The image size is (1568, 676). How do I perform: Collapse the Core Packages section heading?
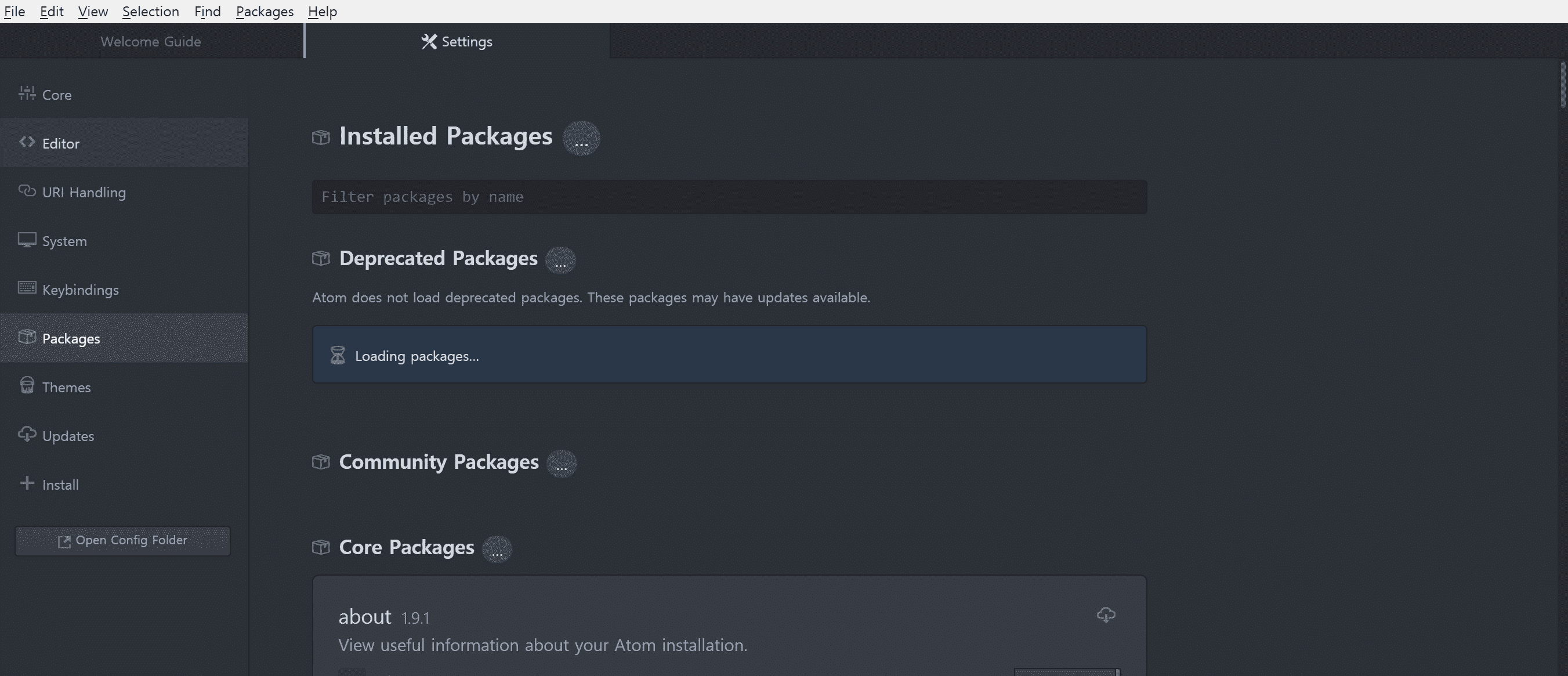406,547
